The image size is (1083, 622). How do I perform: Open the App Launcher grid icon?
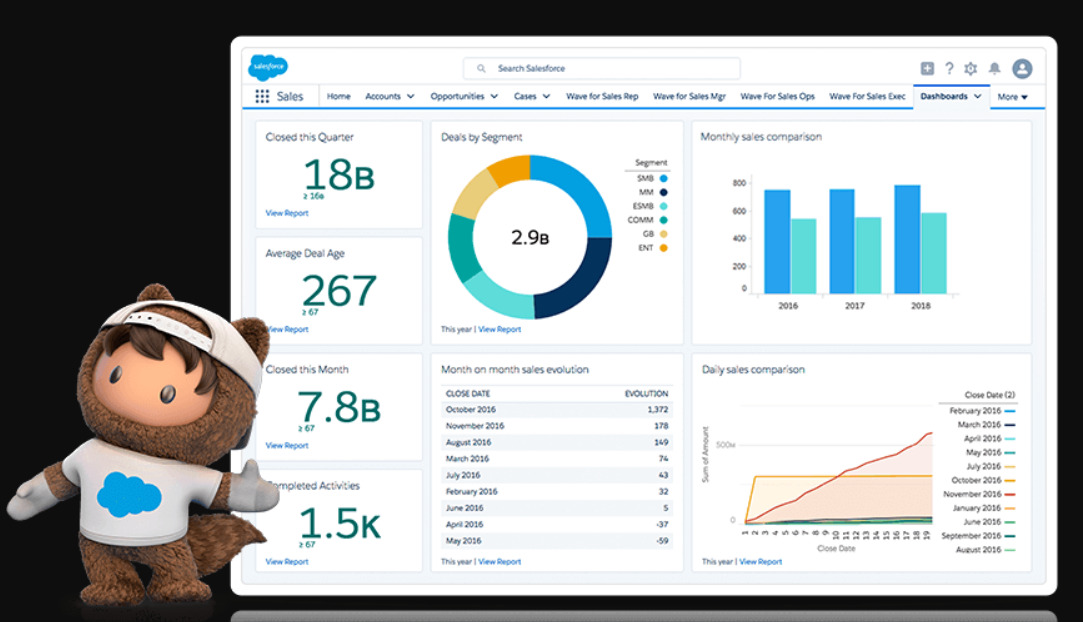pyautogui.click(x=262, y=97)
